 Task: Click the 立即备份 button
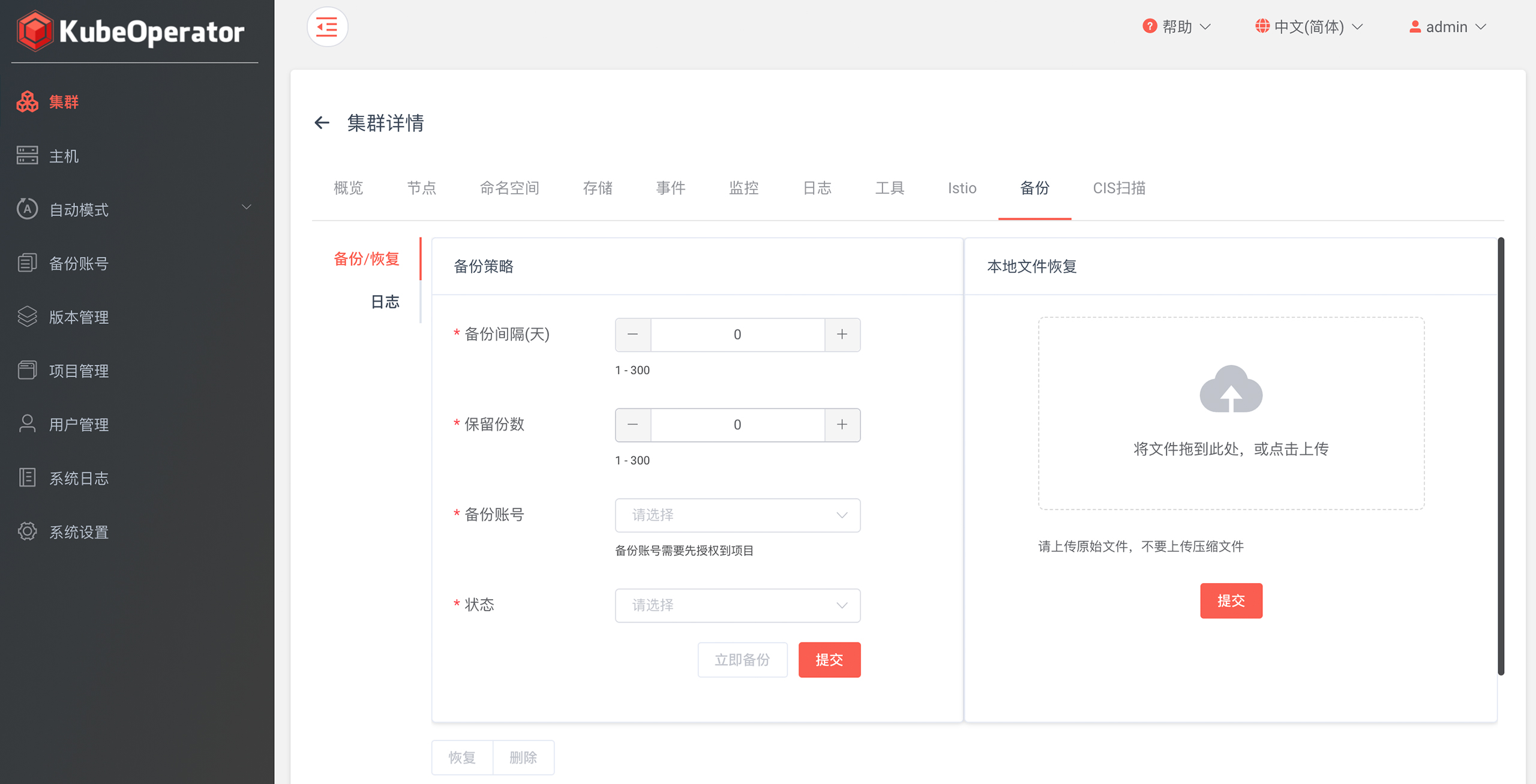tap(742, 660)
